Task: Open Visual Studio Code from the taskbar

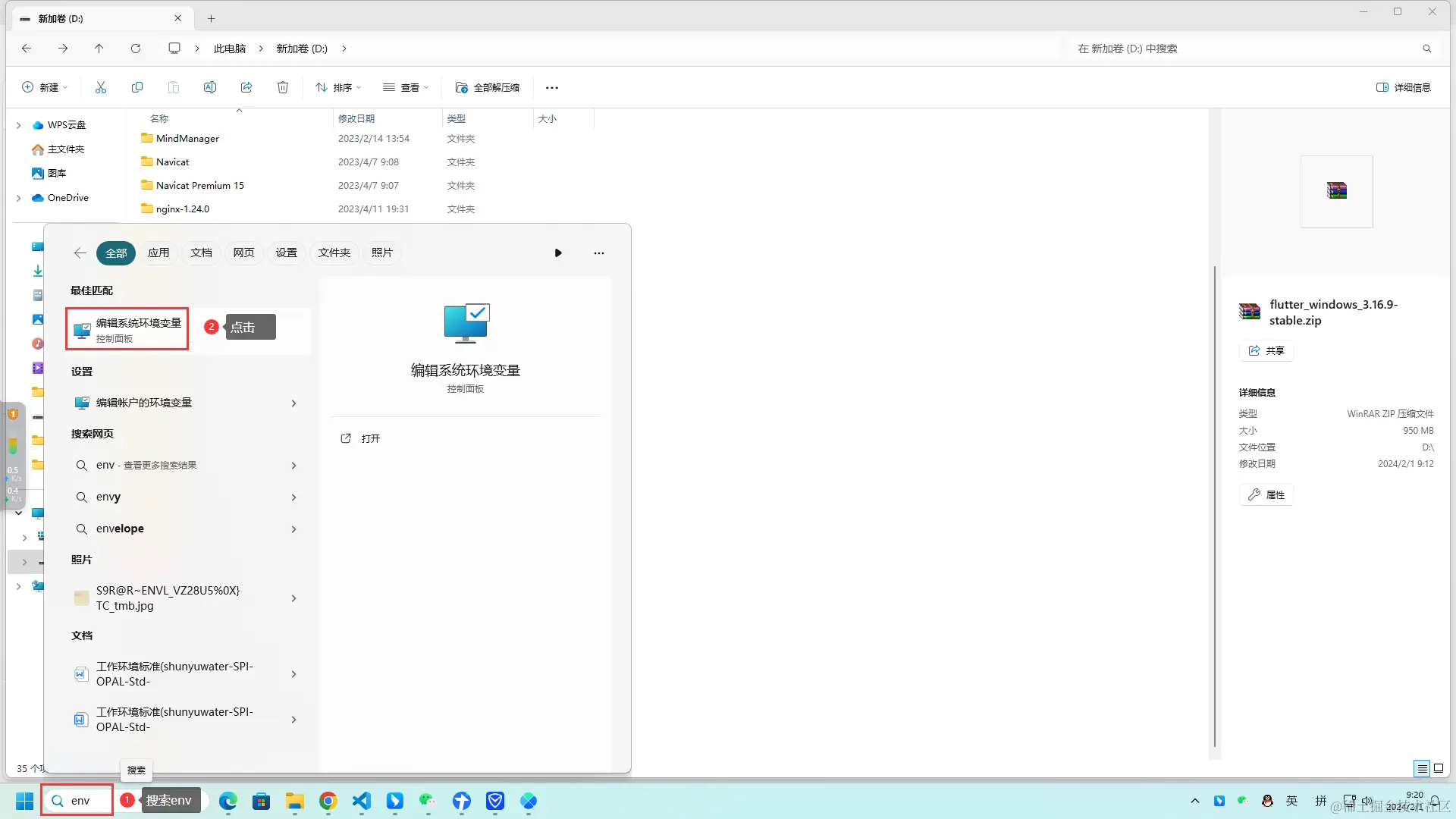Action: pos(361,802)
